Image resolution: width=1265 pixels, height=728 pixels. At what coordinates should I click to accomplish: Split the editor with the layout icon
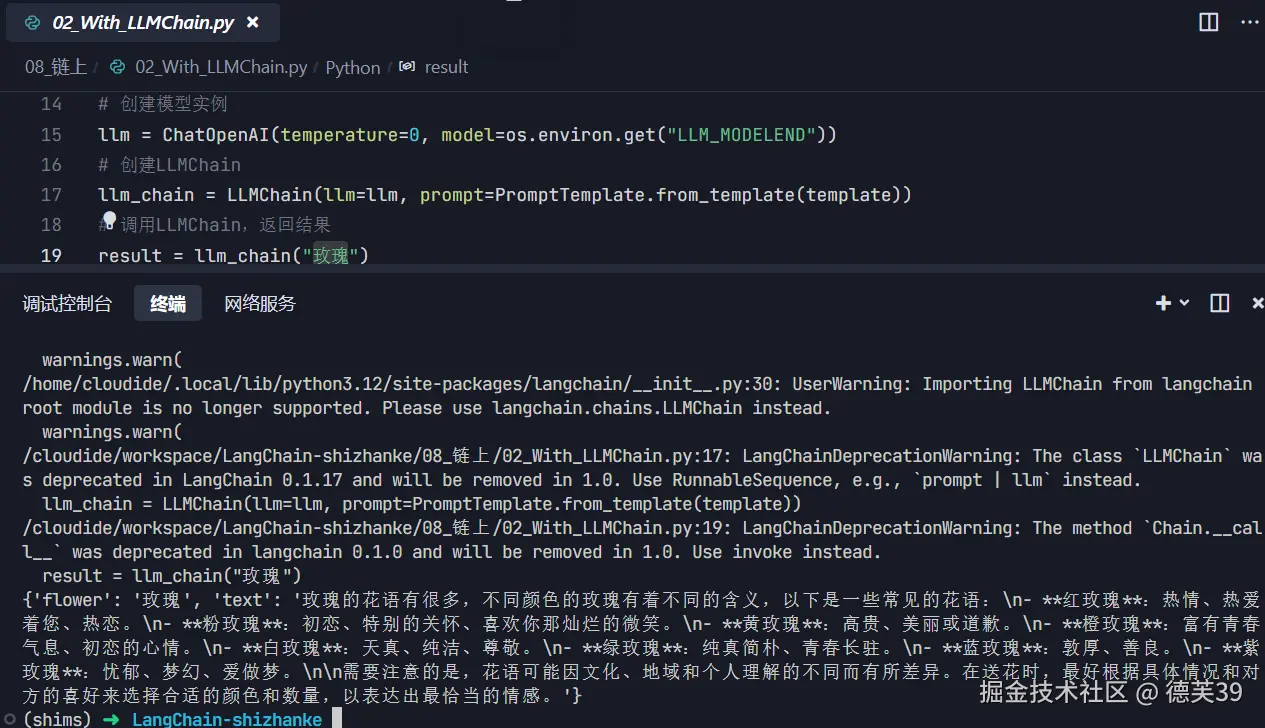pyautogui.click(x=1208, y=22)
